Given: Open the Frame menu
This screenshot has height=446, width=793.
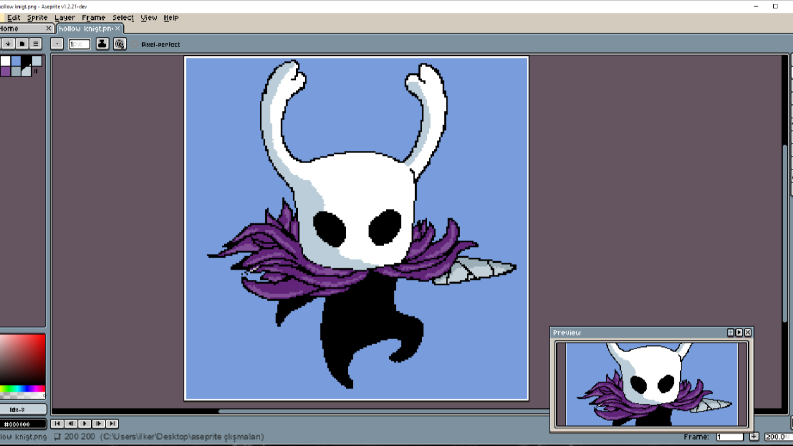Looking at the screenshot, I should click(x=93, y=18).
